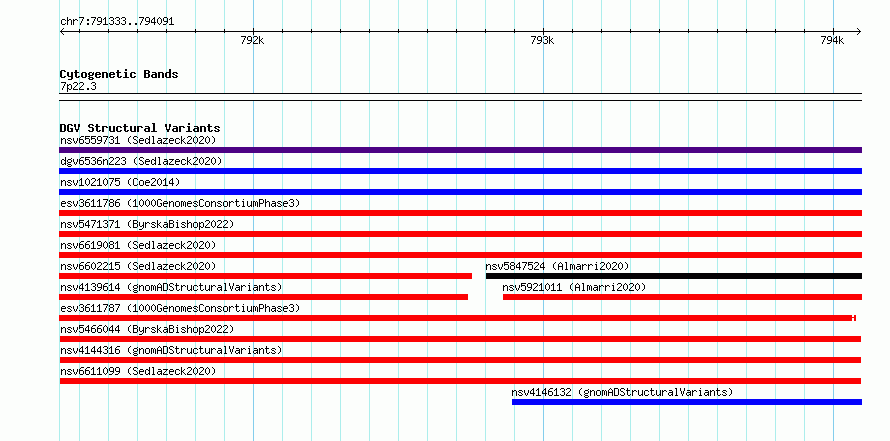Click the 794k ruler mark
The width and height of the screenshot is (890, 441).
tap(832, 40)
